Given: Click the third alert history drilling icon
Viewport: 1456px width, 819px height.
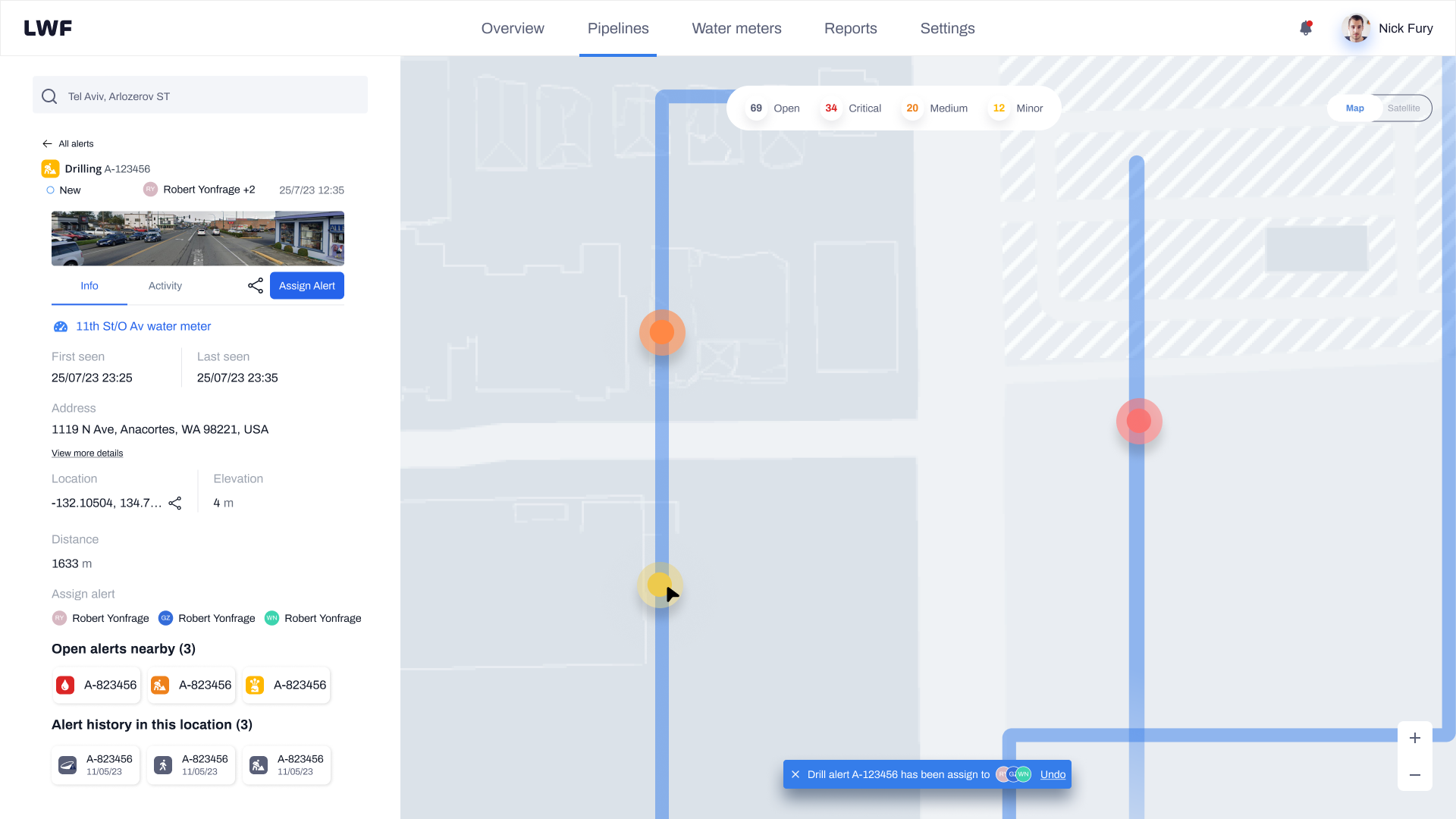Looking at the screenshot, I should [259, 765].
